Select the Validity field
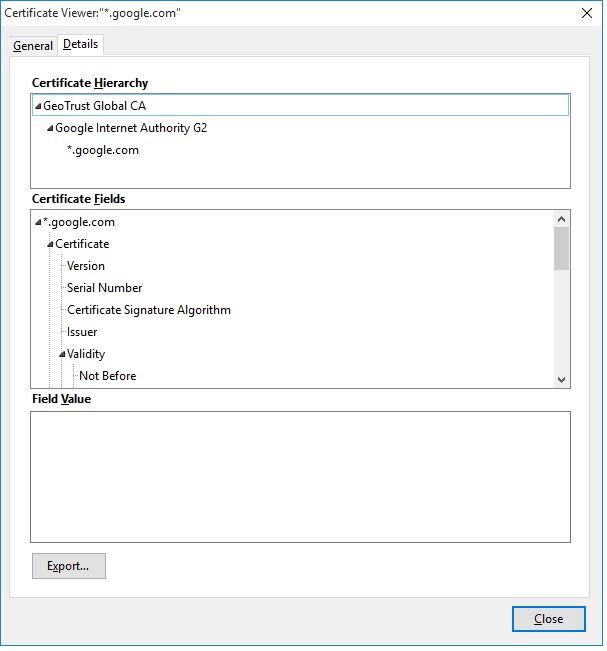607x651 pixels. 86,354
